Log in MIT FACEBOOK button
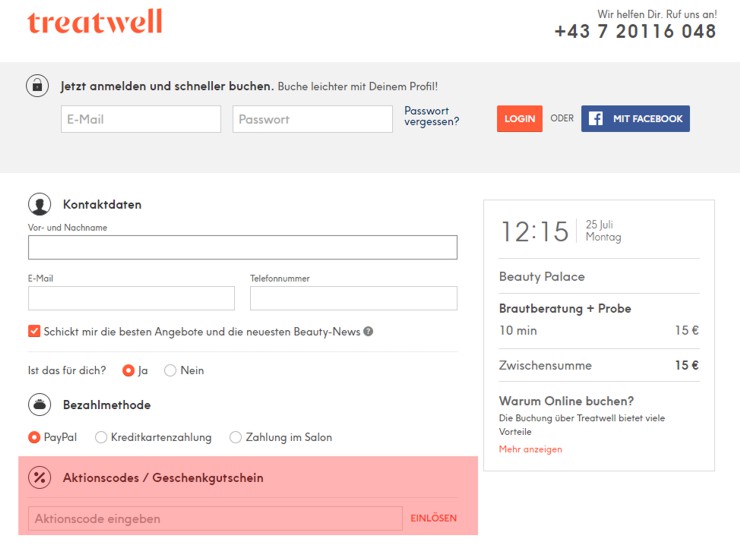 pyautogui.click(x=635, y=118)
